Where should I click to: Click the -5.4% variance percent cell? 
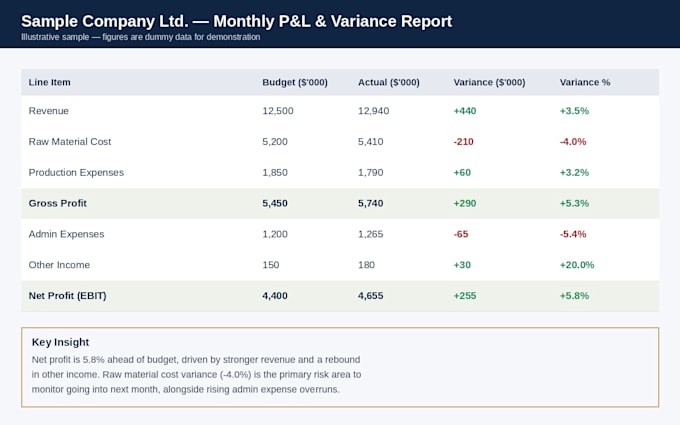click(573, 234)
